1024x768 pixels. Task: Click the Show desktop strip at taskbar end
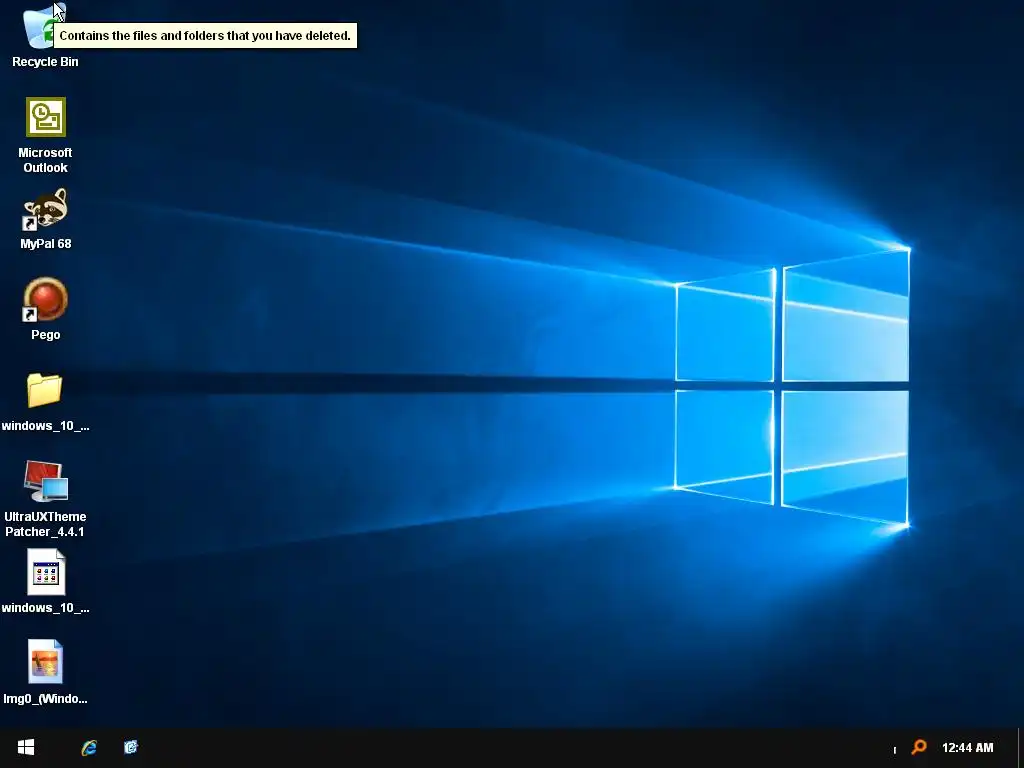click(1020, 748)
